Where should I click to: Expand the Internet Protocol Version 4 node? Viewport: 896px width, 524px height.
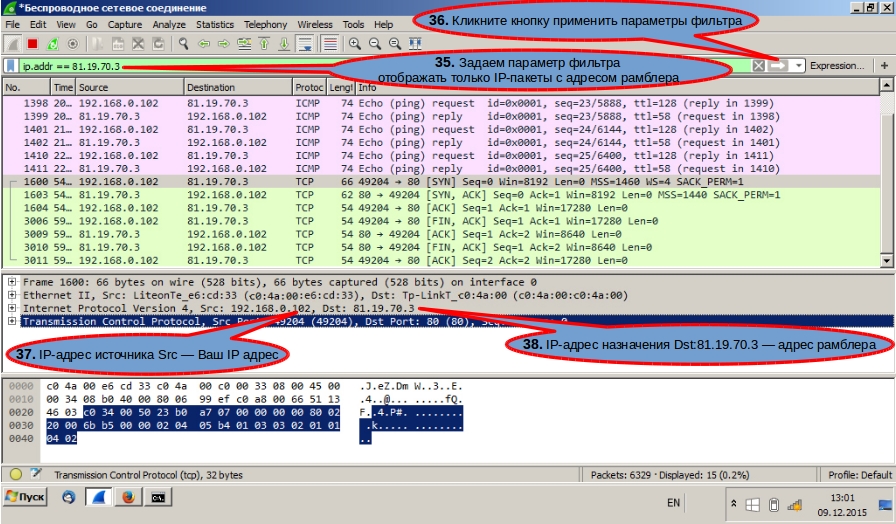point(11,308)
